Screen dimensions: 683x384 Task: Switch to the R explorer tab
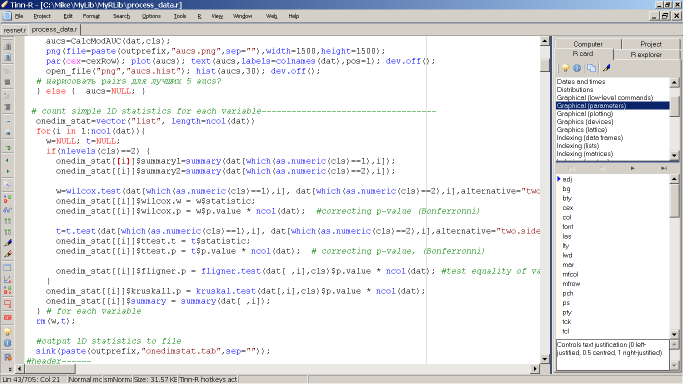tap(646, 54)
